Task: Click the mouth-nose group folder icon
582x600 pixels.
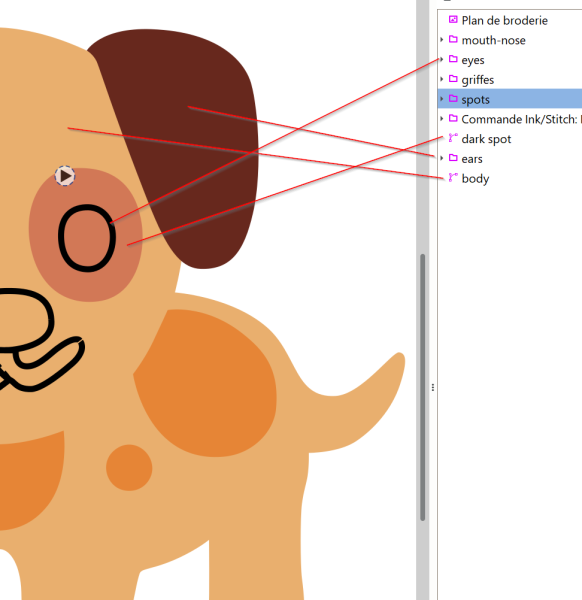Action: [453, 39]
